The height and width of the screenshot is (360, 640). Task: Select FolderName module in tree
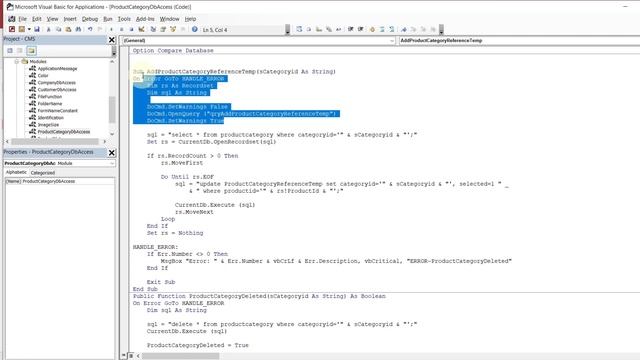pyautogui.click(x=50, y=104)
